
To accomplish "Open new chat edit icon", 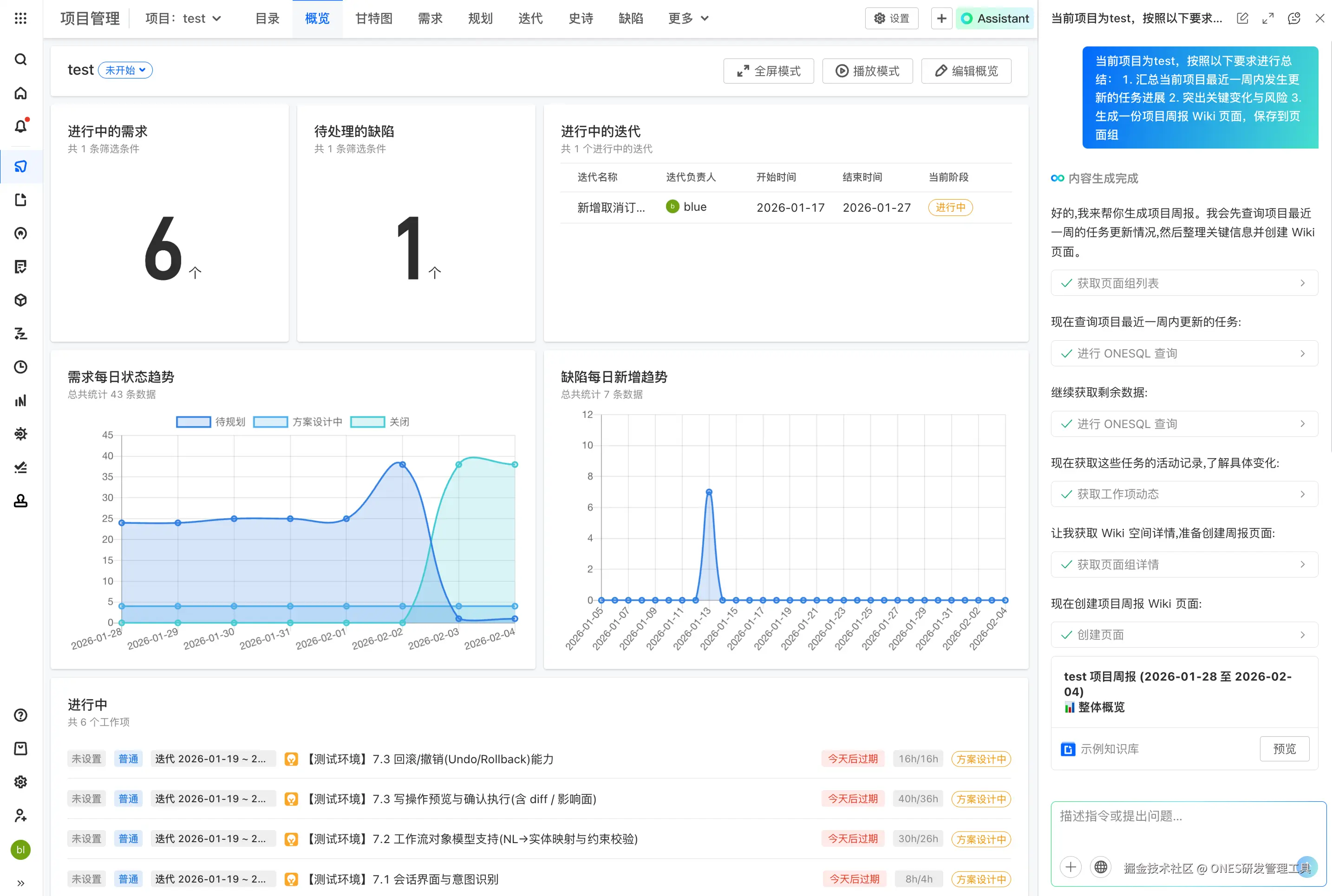I will (1242, 18).
